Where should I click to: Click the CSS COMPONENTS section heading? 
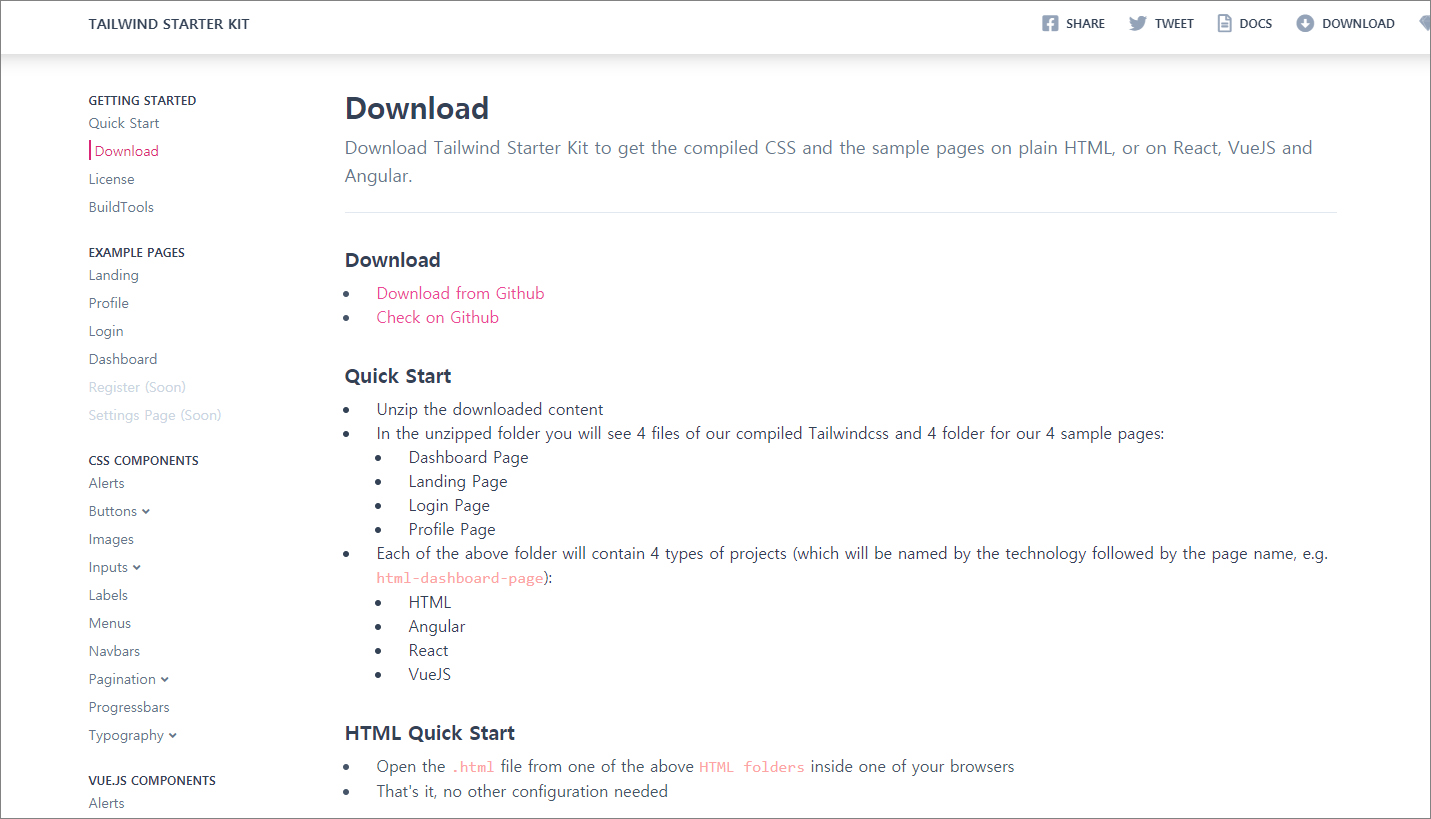pos(143,460)
